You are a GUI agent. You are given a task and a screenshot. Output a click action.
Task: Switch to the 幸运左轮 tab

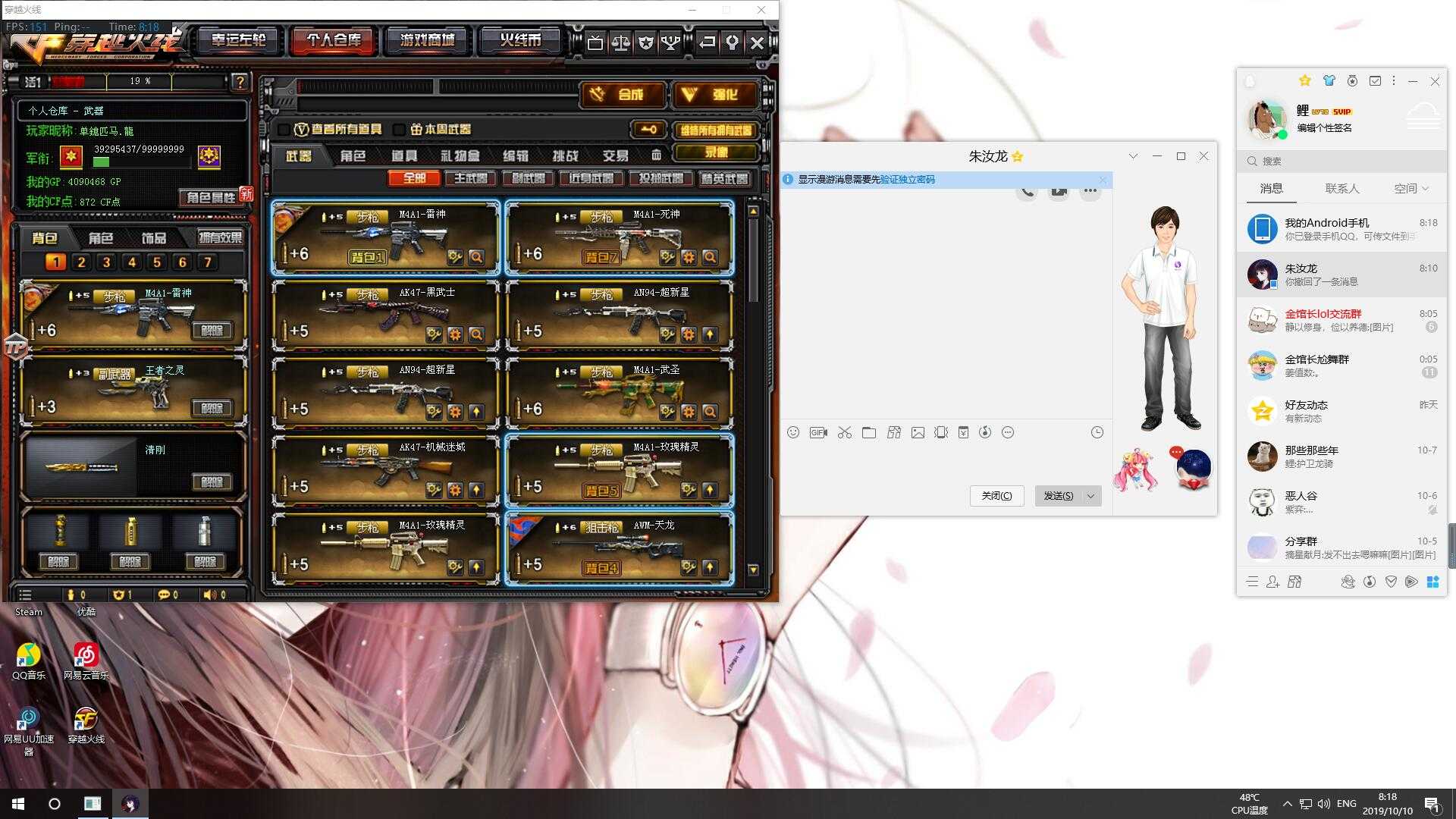(x=239, y=40)
